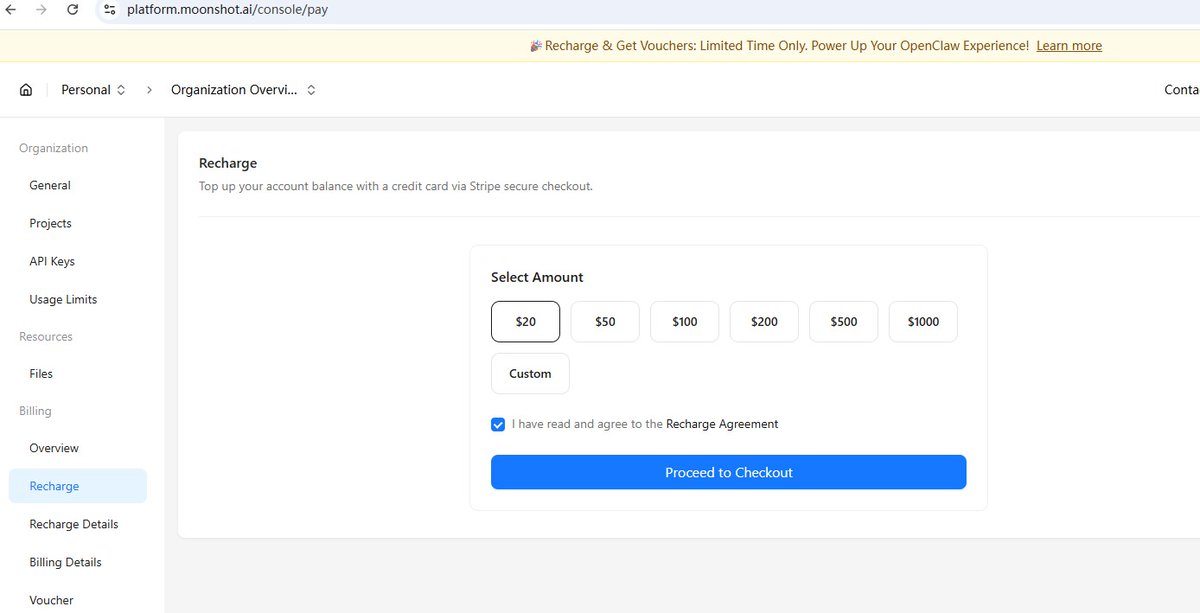Select the $20 amount
Viewport: 1200px width, 613px height.
pyautogui.click(x=526, y=322)
